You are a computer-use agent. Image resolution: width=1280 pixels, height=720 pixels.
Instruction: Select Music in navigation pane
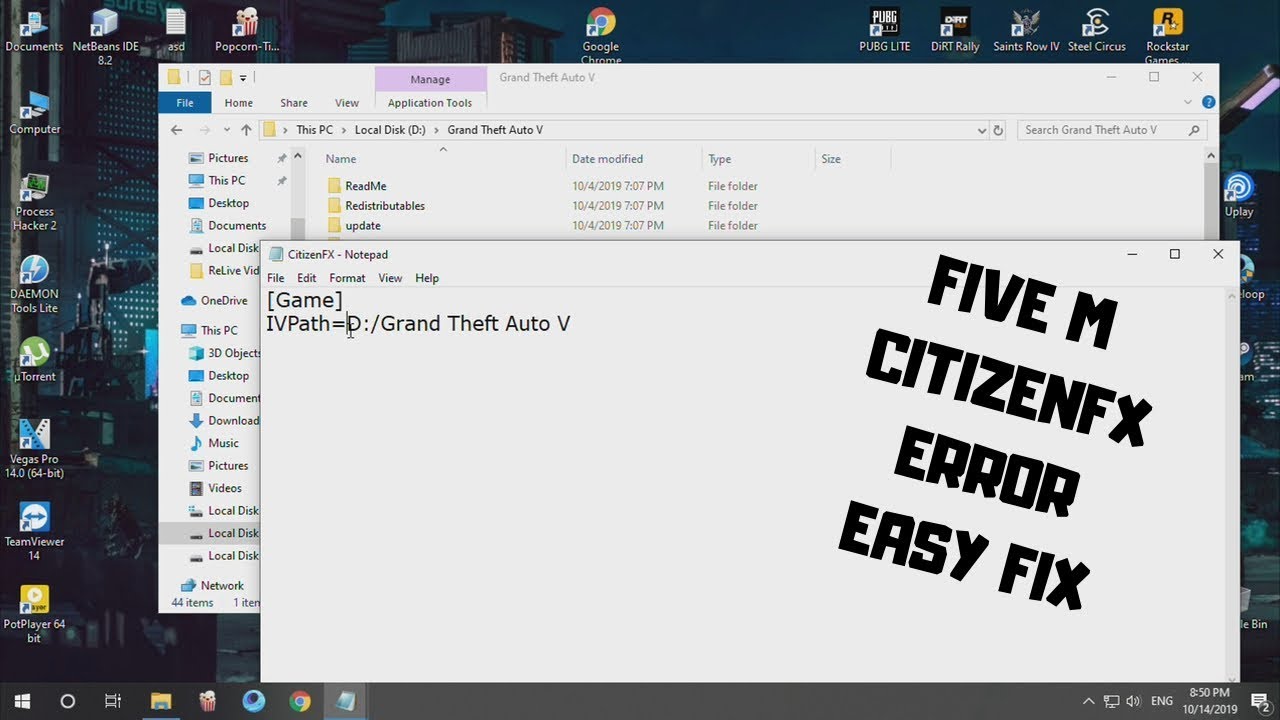tap(223, 443)
